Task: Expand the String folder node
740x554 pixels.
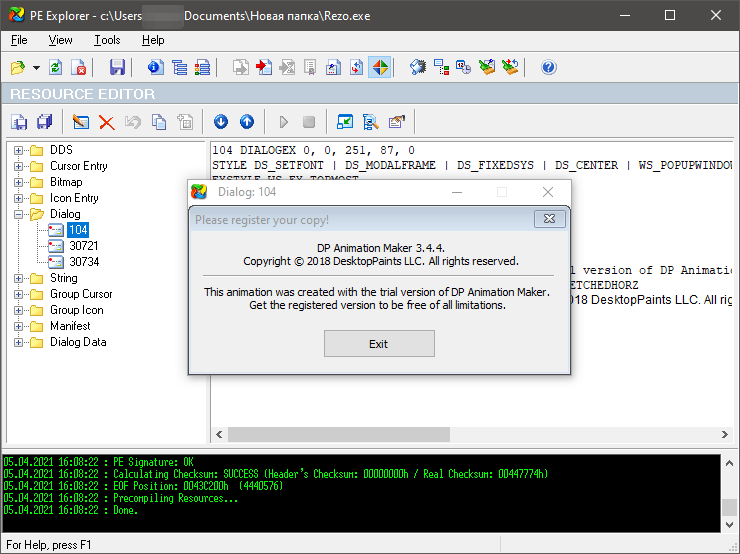Action: (18, 278)
